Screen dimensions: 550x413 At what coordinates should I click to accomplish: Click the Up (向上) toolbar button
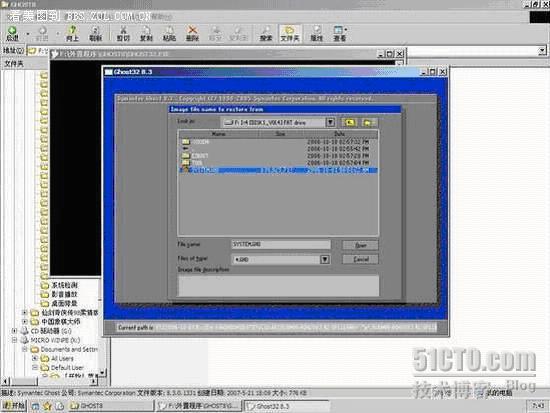pos(72,34)
